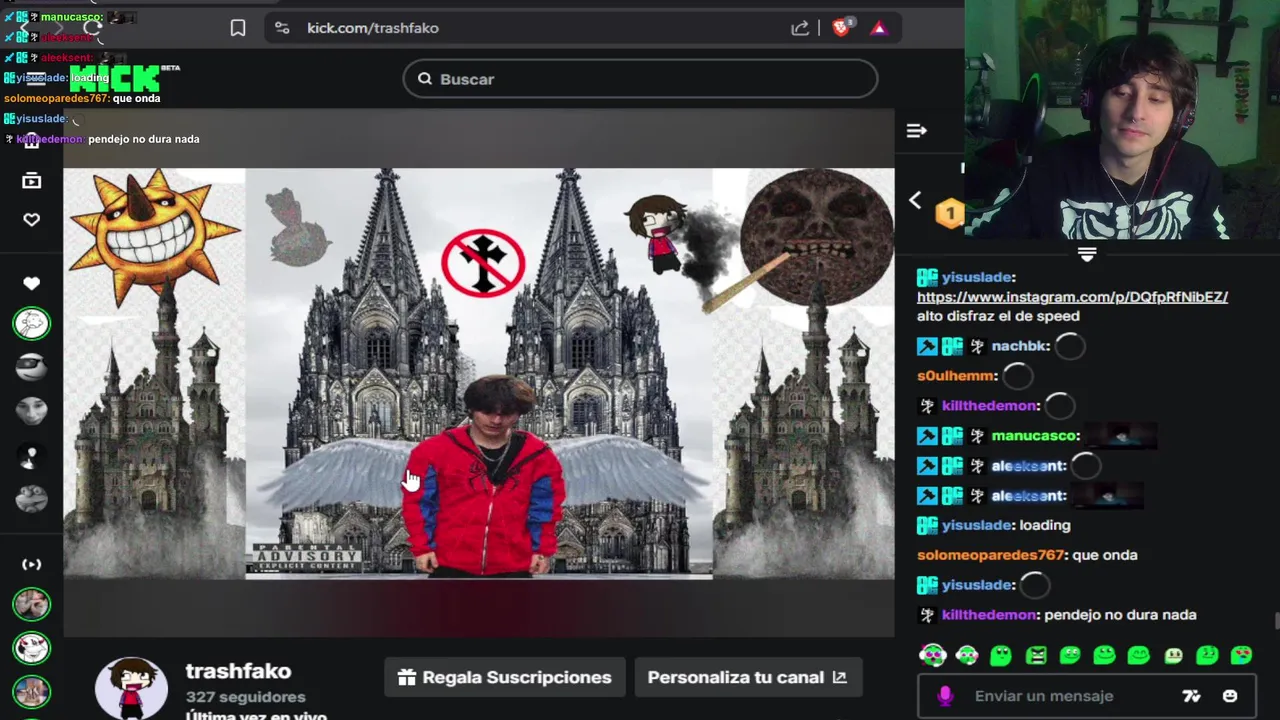Click username manucasco in chat panel
The width and height of the screenshot is (1280, 720).
[1034, 436]
